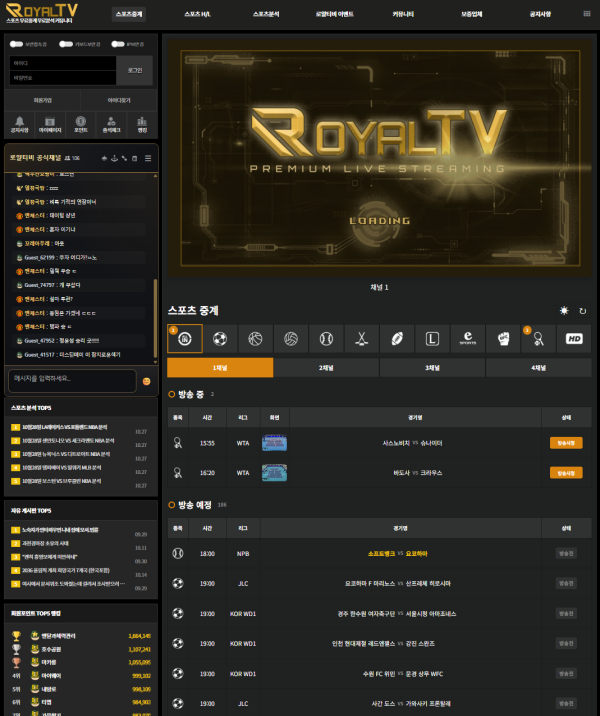Open first free board TOP5 post
This screenshot has width=600, height=716.
pos(60,530)
